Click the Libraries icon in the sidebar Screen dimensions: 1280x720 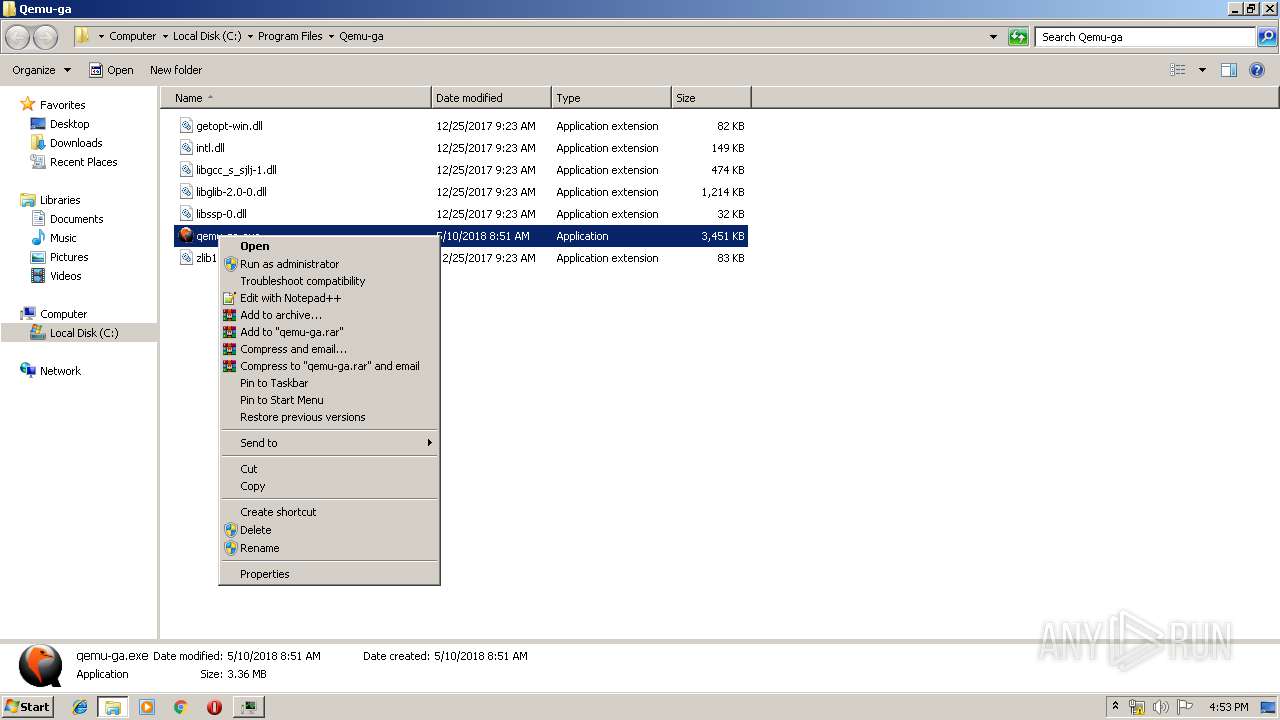(x=28, y=200)
